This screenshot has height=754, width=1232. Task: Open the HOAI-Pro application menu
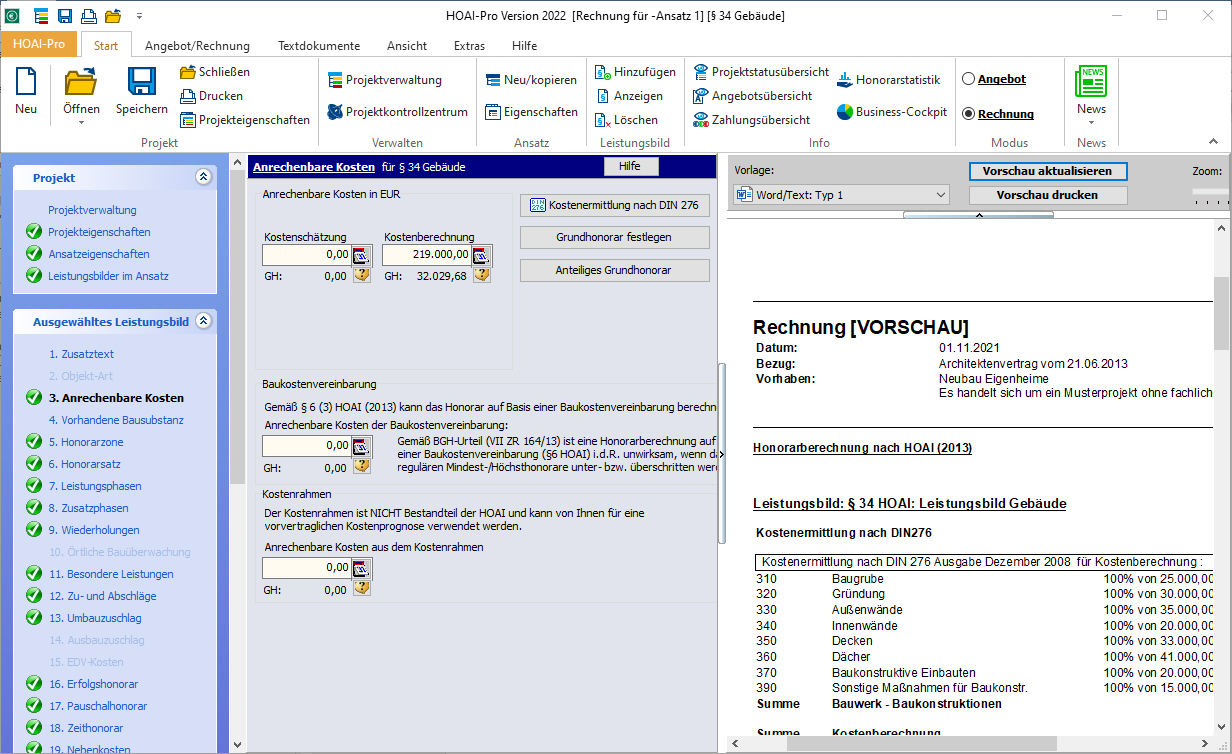(x=39, y=45)
